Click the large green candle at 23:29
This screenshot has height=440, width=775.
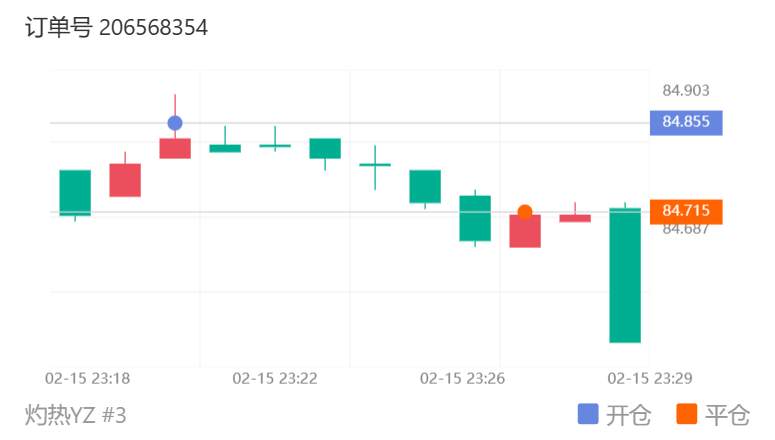click(x=625, y=275)
